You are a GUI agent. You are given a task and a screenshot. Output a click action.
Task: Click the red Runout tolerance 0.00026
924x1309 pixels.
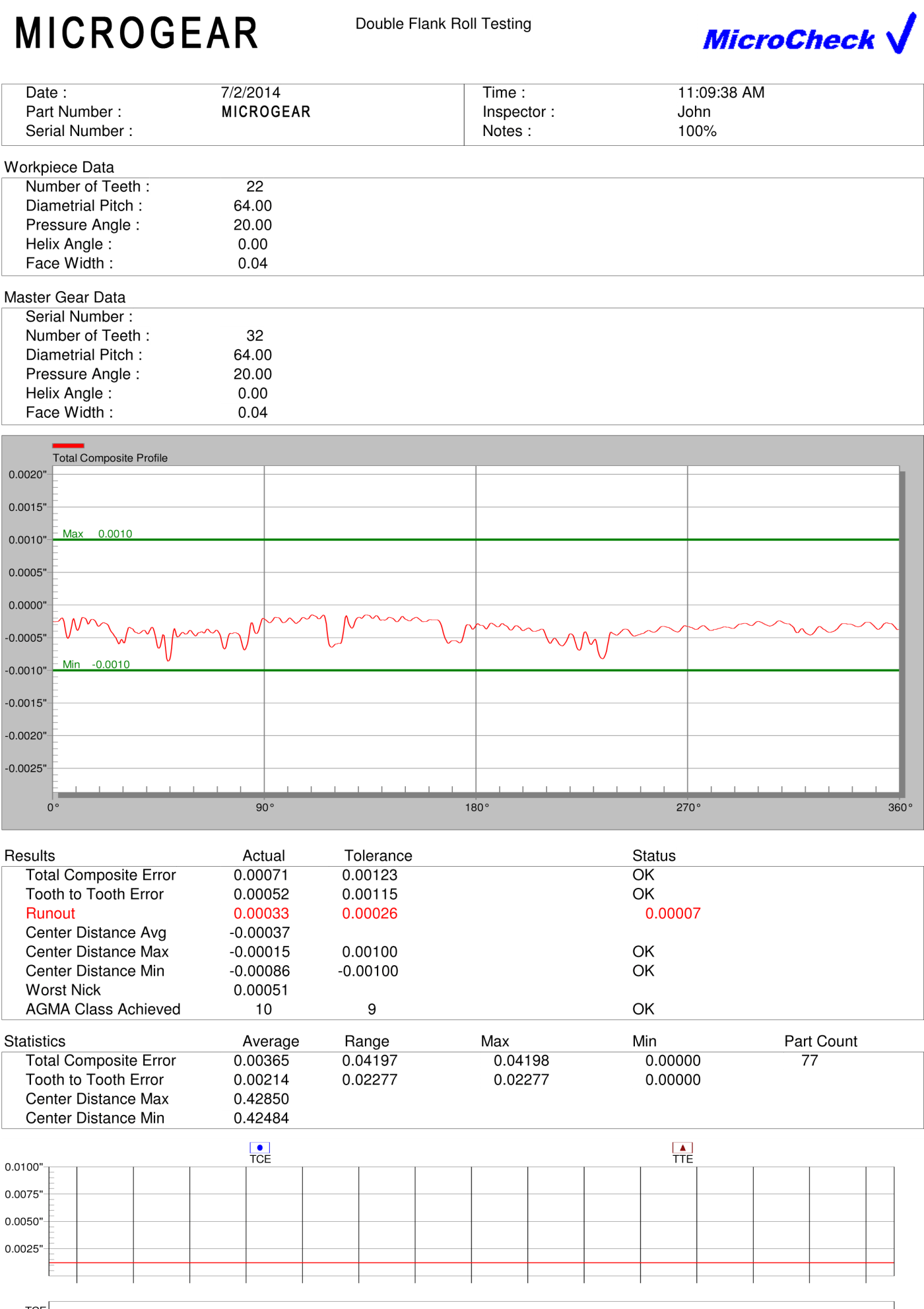pyautogui.click(x=370, y=914)
